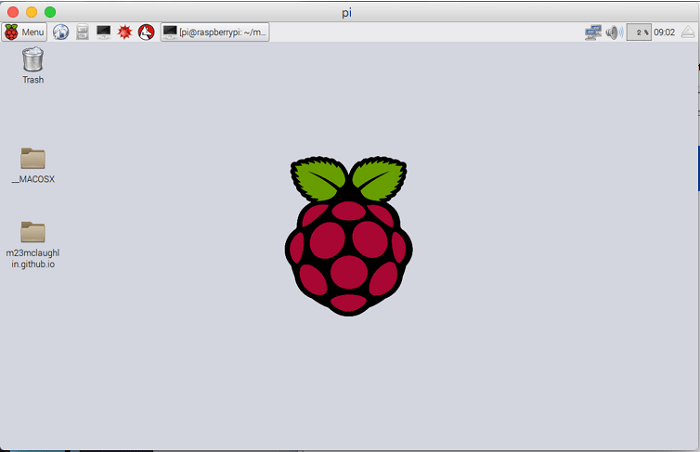
Task: Select the m23mclaughlin.github.io folder
Action: tap(33, 233)
